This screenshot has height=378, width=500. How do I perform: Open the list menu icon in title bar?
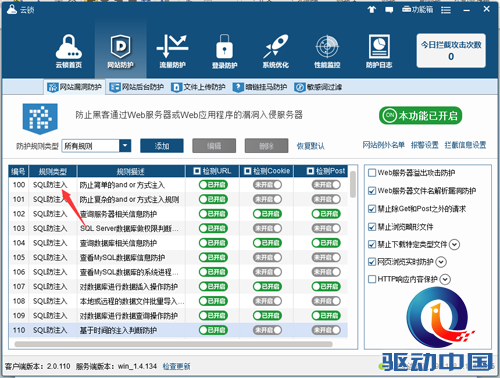[446, 10]
